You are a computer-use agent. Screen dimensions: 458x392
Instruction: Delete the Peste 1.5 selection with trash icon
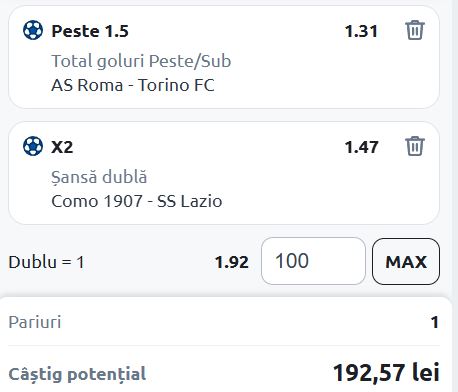pos(415,30)
